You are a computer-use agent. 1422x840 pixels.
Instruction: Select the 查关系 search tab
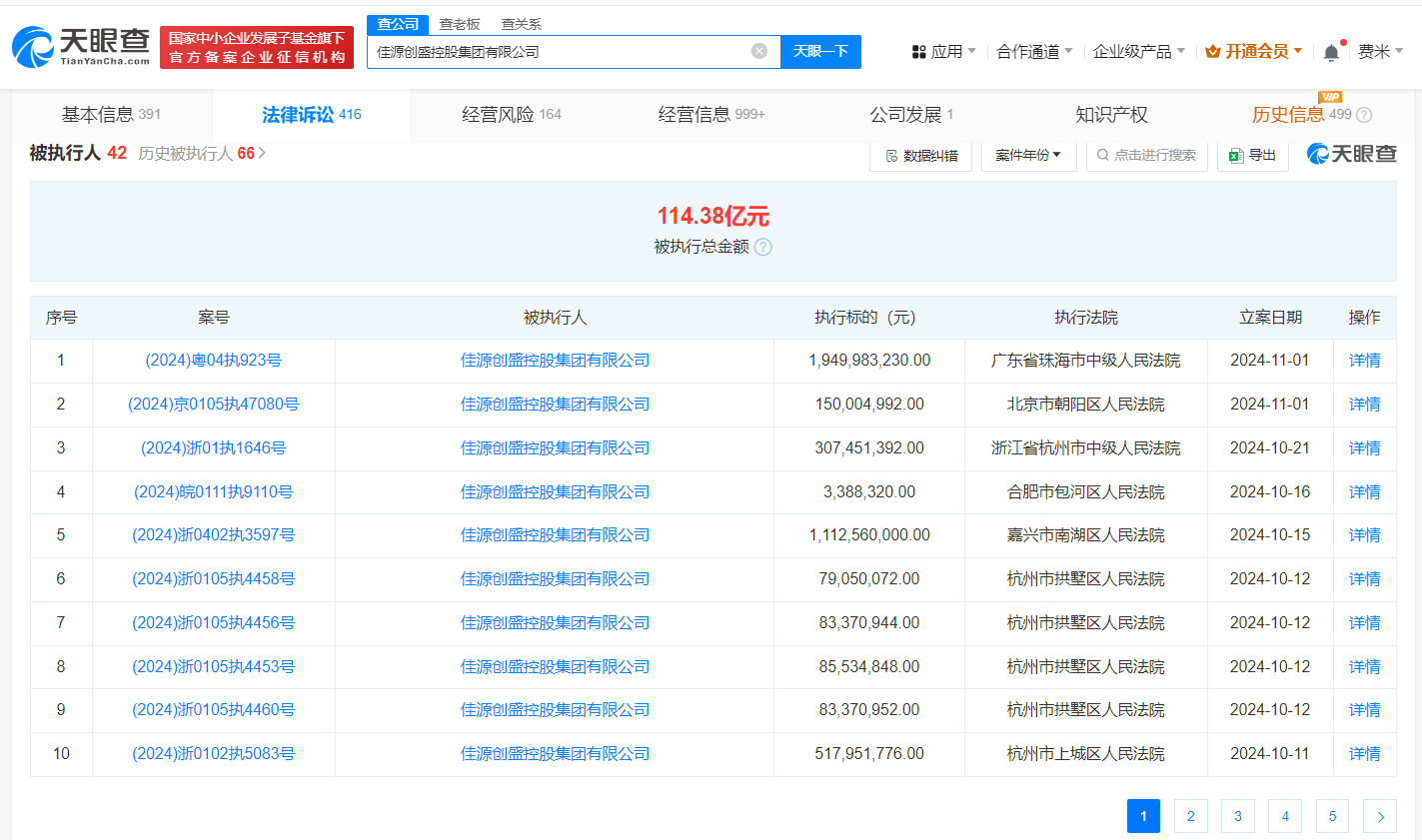click(521, 24)
